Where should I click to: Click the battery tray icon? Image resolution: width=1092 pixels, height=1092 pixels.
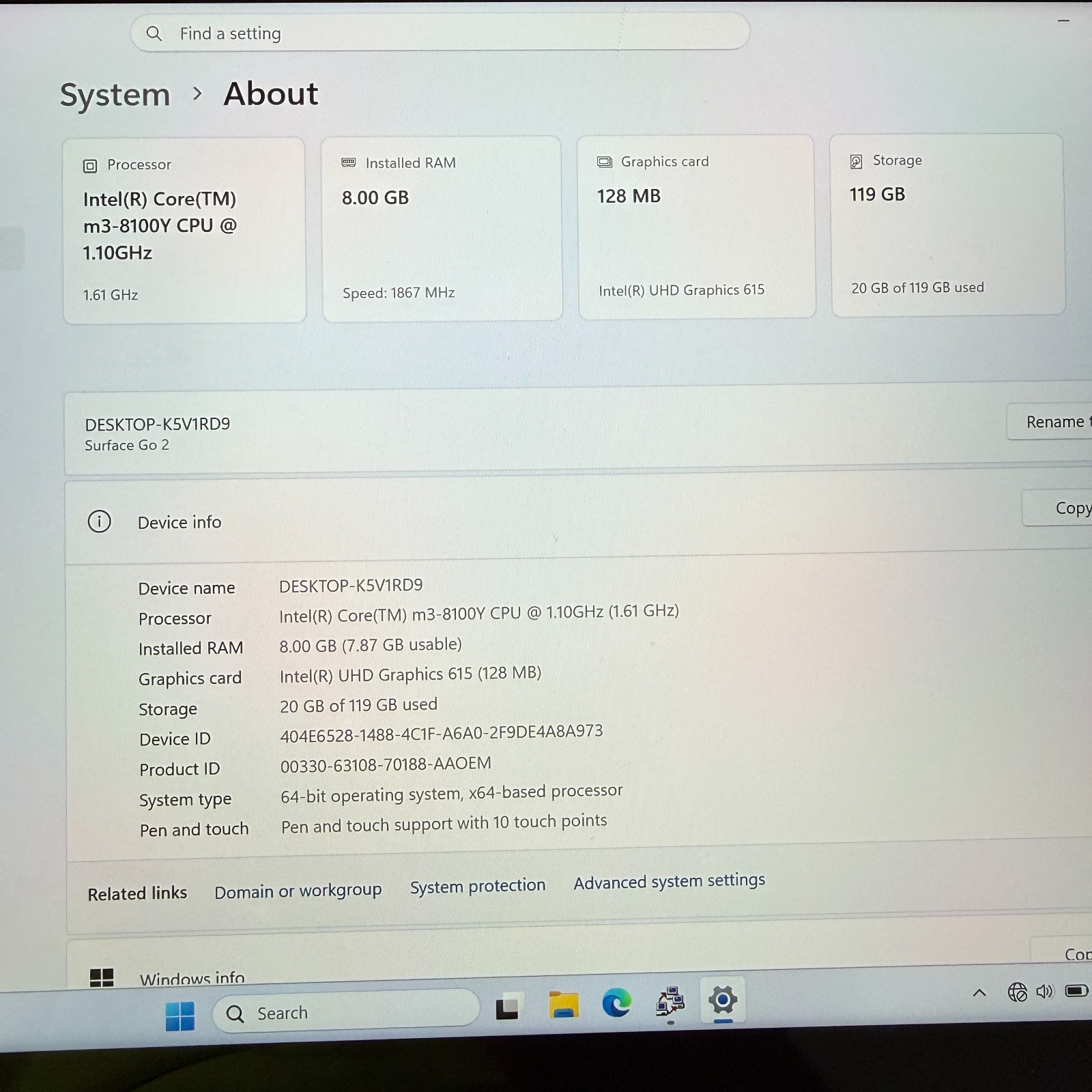(x=1076, y=990)
